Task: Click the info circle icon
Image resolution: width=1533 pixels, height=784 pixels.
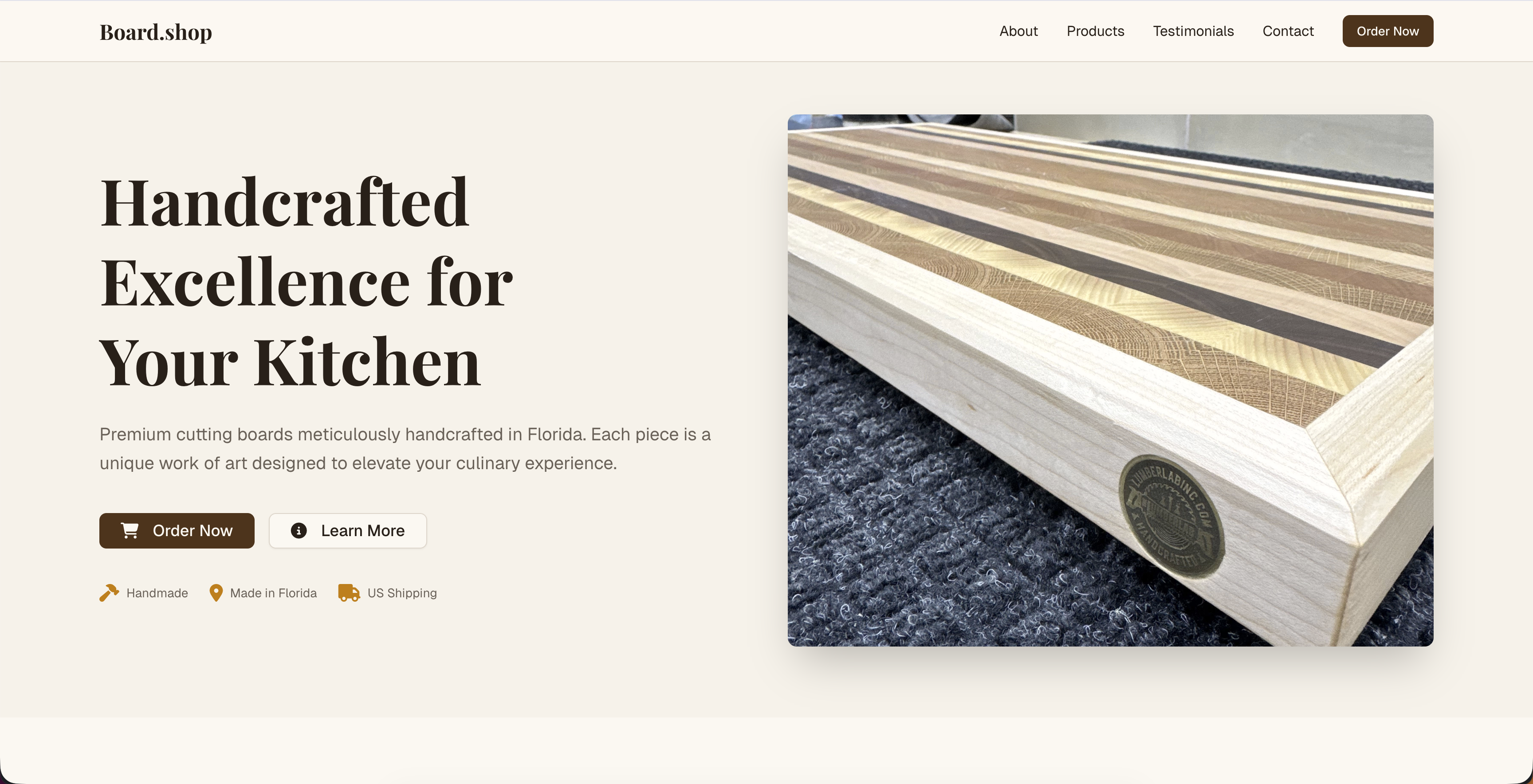Action: [299, 530]
